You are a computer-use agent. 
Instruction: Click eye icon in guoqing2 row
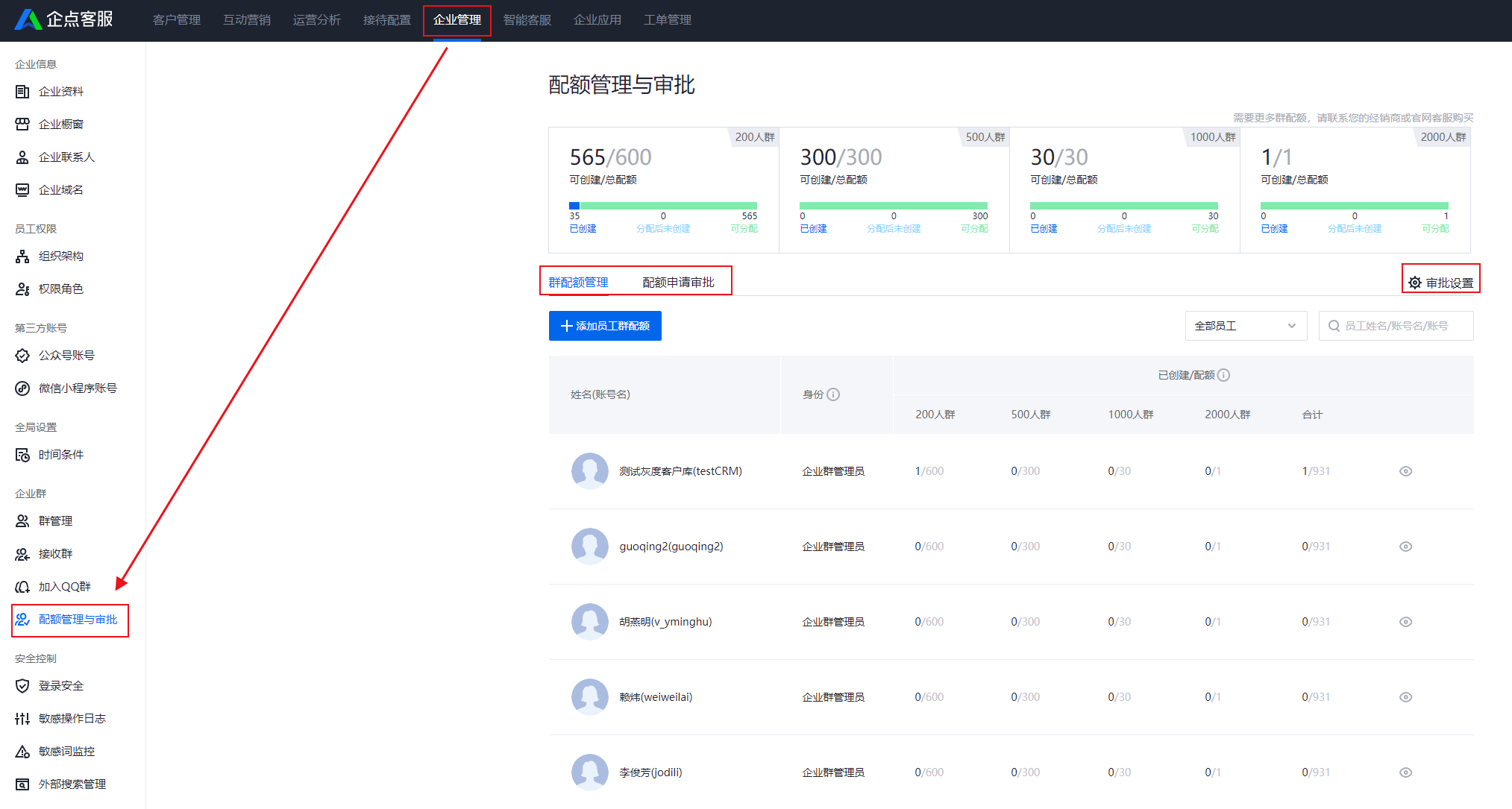click(1405, 547)
